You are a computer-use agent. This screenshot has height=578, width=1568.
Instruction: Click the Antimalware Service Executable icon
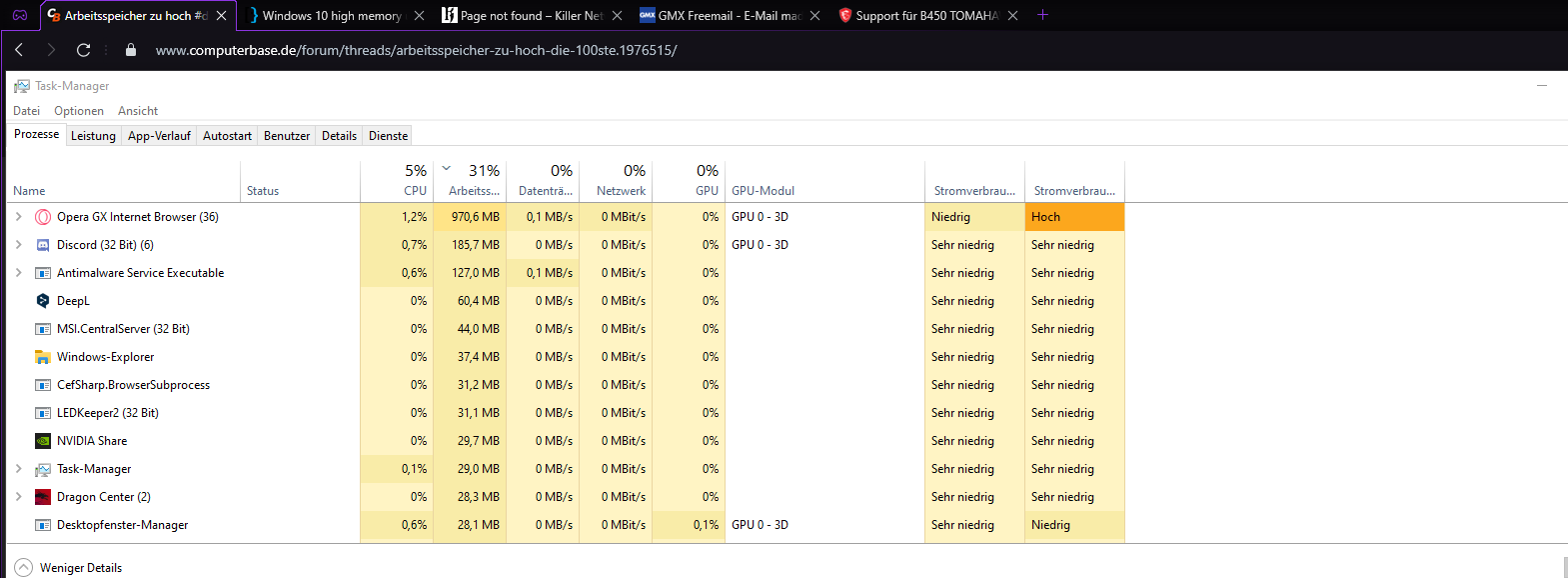coord(43,273)
